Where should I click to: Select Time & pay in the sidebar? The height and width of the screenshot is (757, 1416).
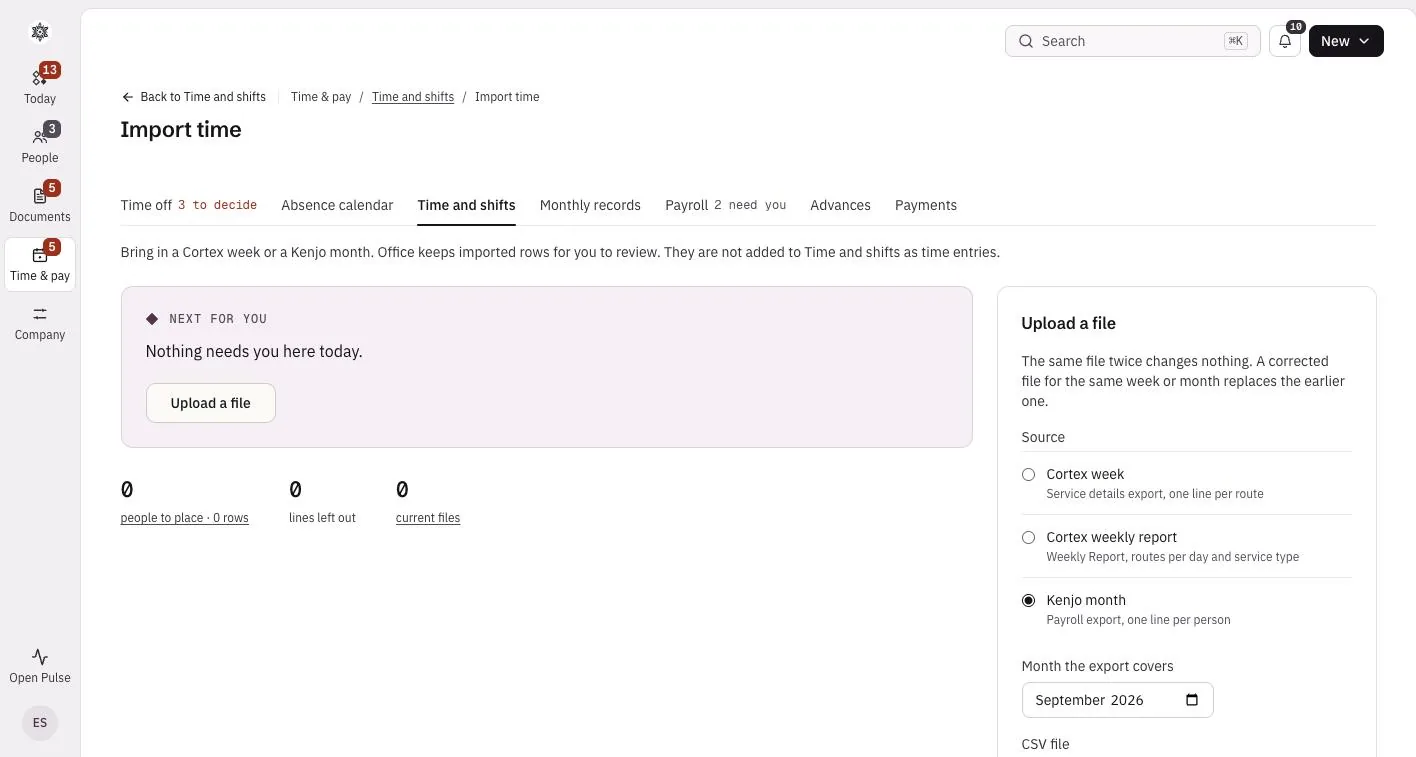40,263
